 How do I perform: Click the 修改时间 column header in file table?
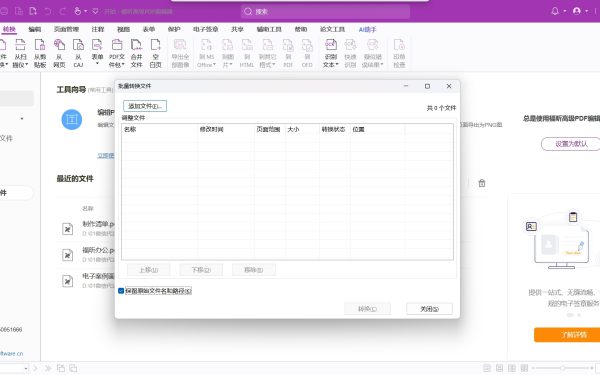(x=226, y=129)
